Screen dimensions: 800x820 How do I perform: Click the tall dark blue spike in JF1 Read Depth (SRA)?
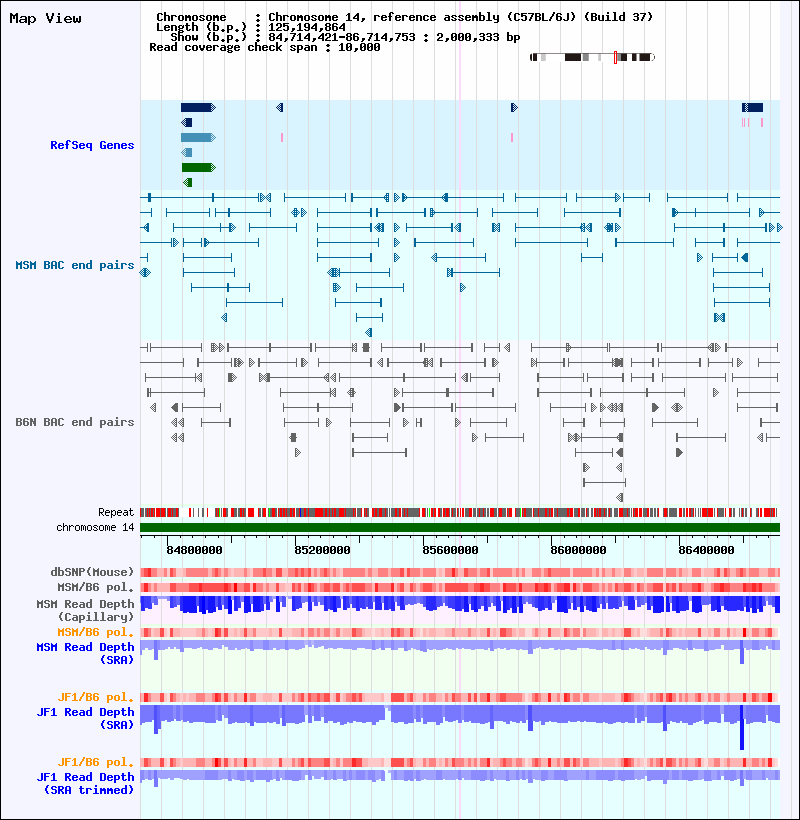[742, 727]
